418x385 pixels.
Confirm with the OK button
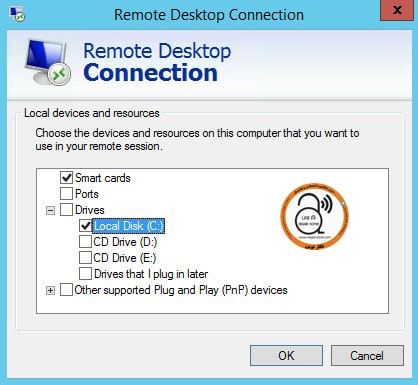286,355
